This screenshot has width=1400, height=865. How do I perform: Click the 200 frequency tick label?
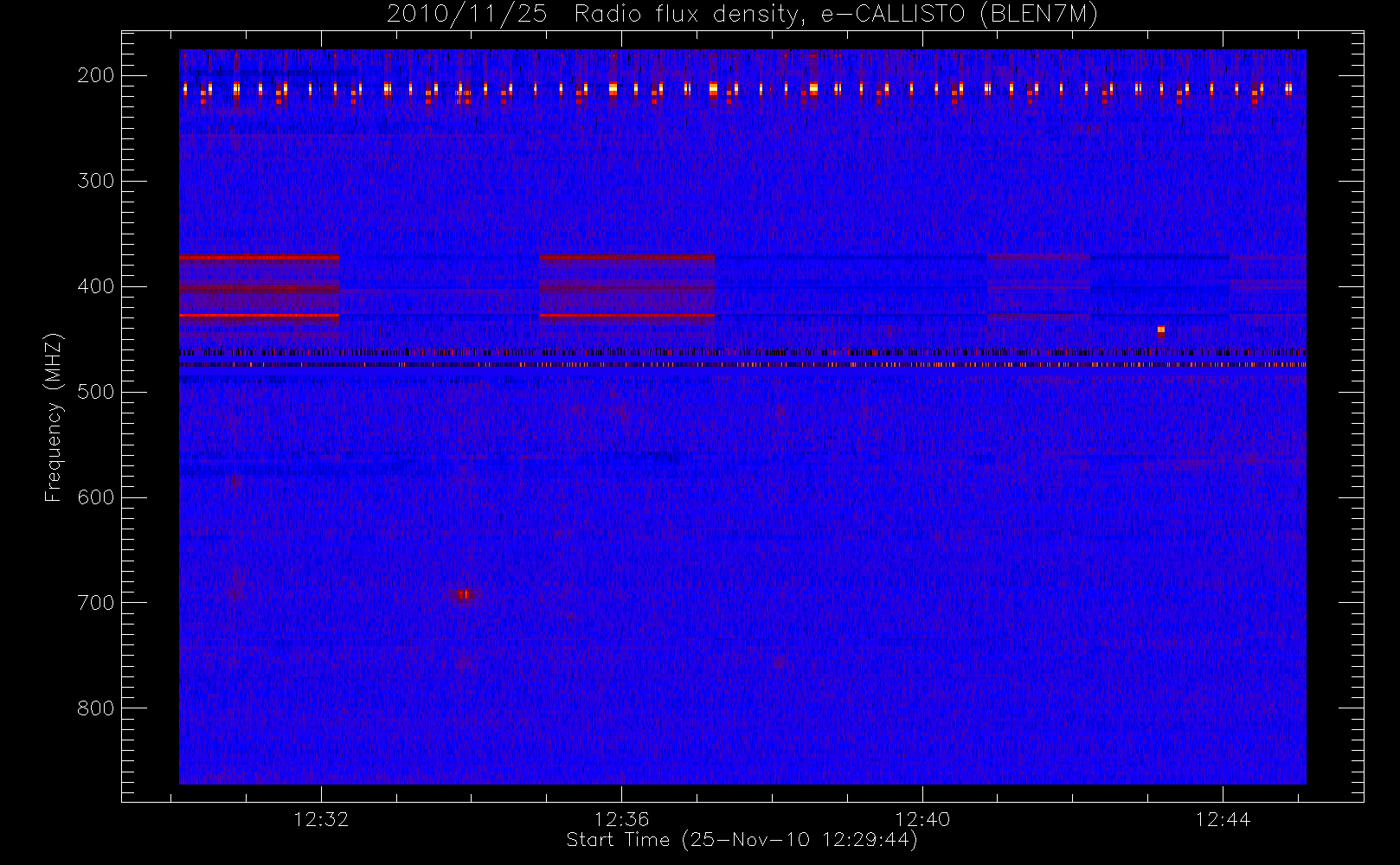pos(96,75)
